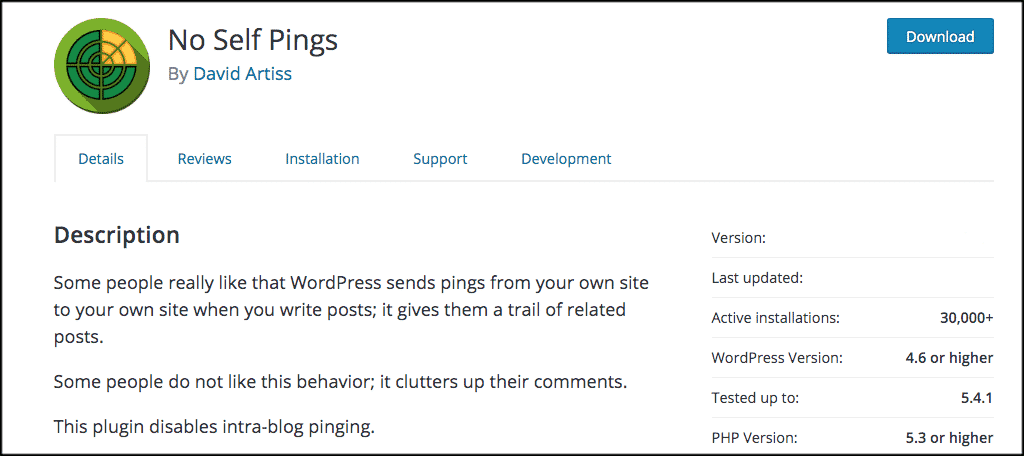The image size is (1024, 456).
Task: Download the No Self Pings plugin
Action: pyautogui.click(x=940, y=37)
